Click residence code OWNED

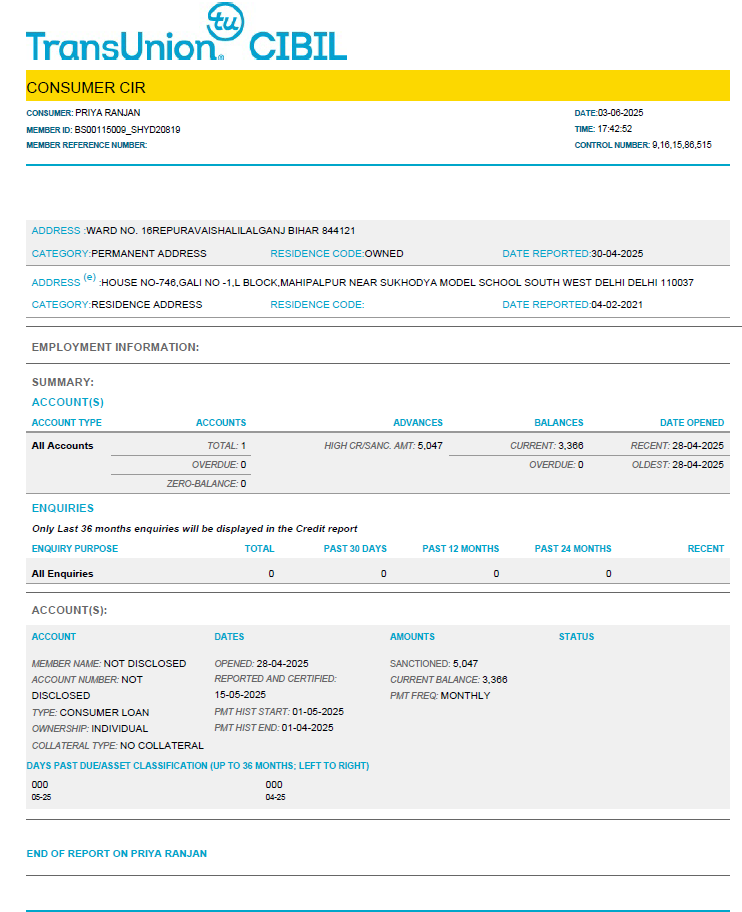(384, 254)
